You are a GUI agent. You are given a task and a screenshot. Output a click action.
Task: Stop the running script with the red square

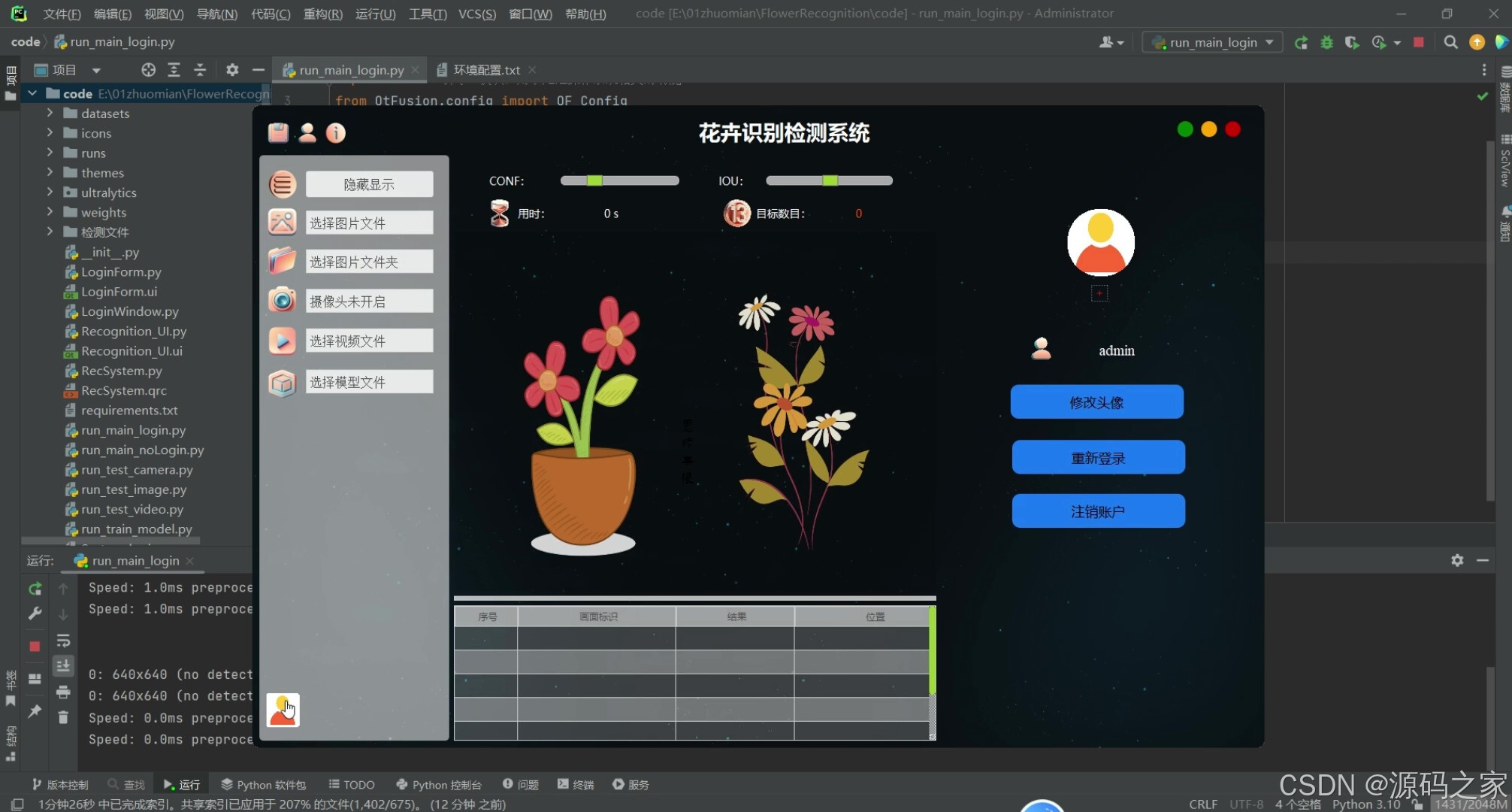click(1419, 42)
